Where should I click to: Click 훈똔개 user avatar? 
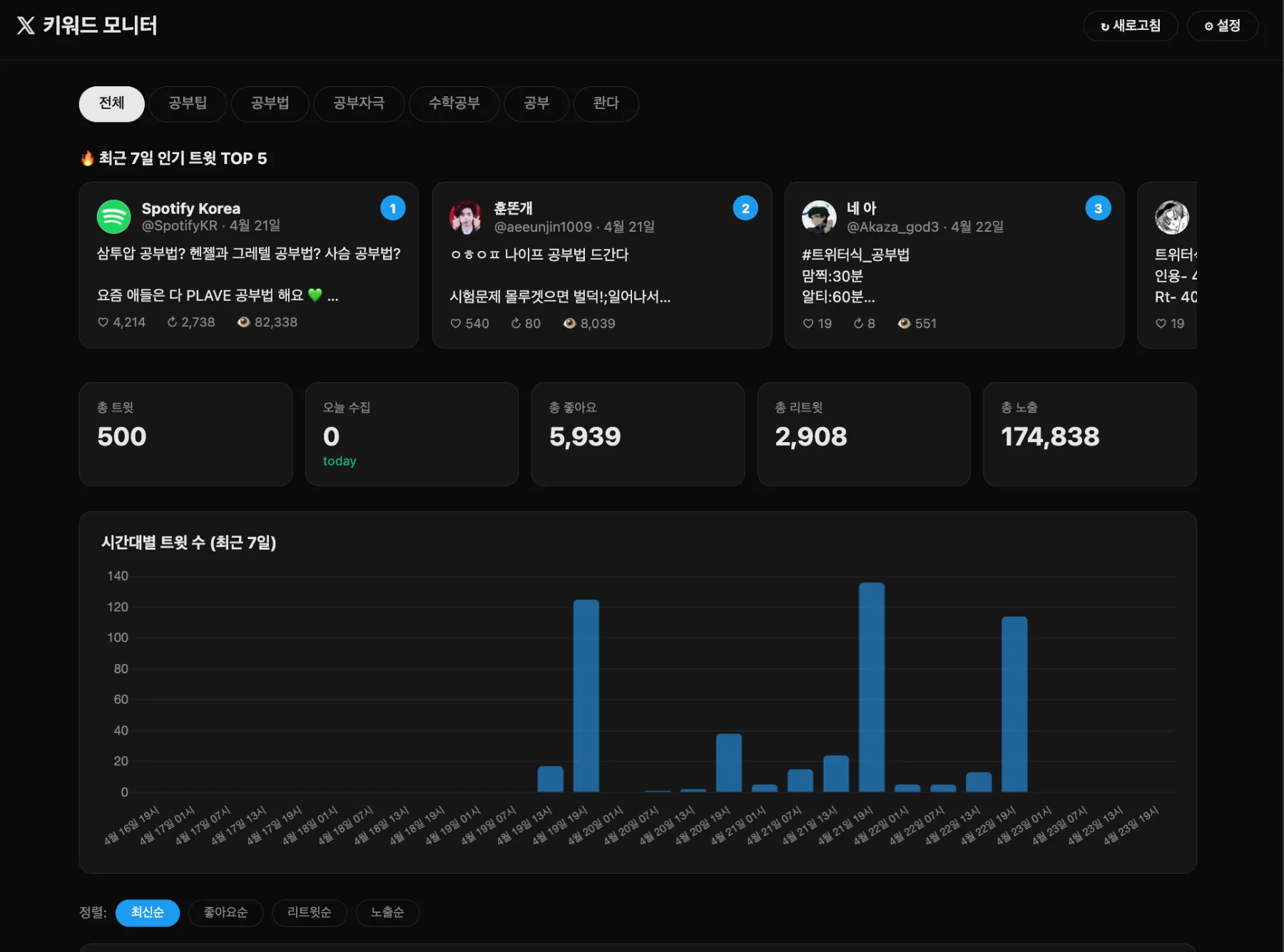coord(466,217)
